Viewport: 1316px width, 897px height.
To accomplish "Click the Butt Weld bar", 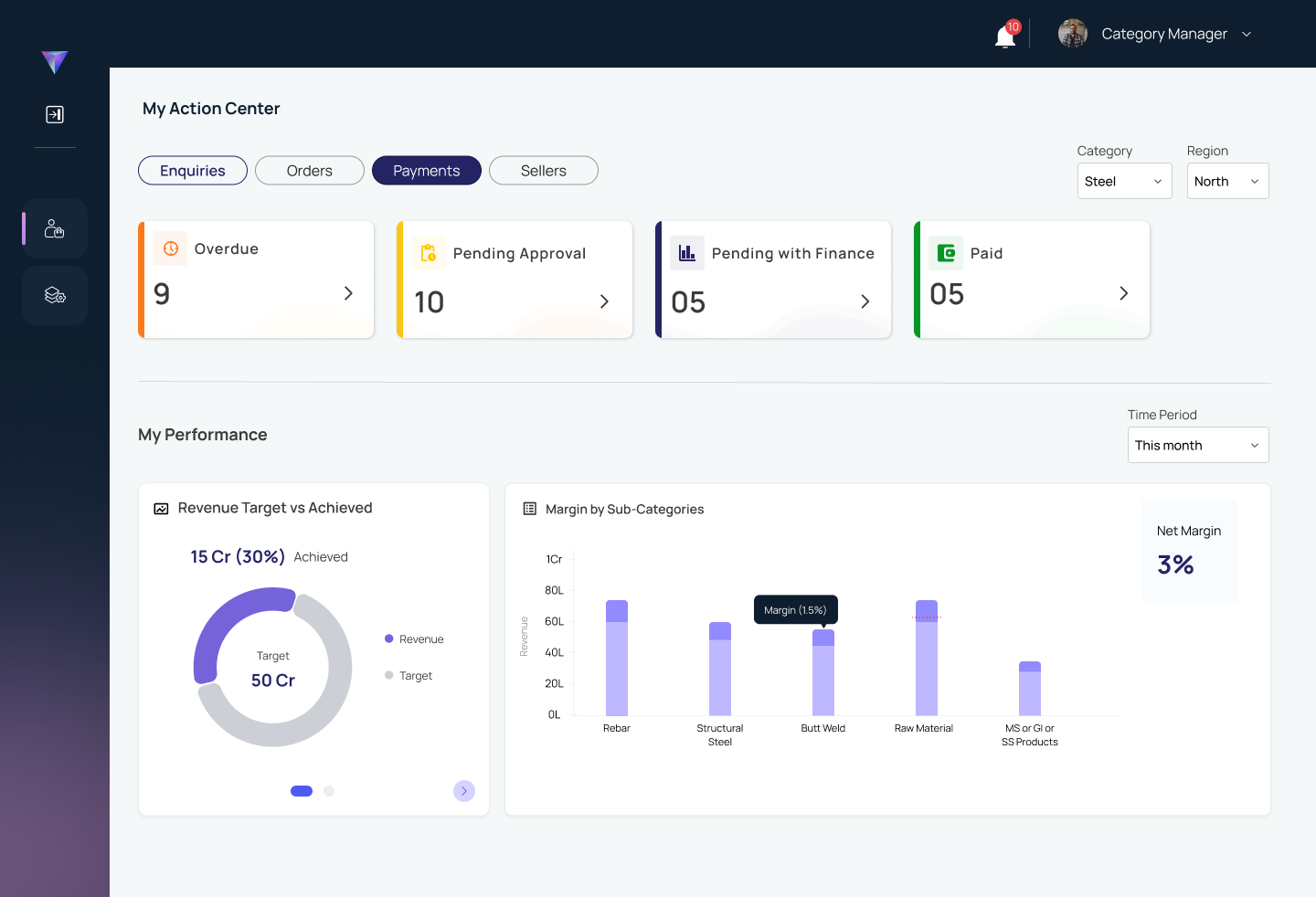I will (x=823, y=672).
